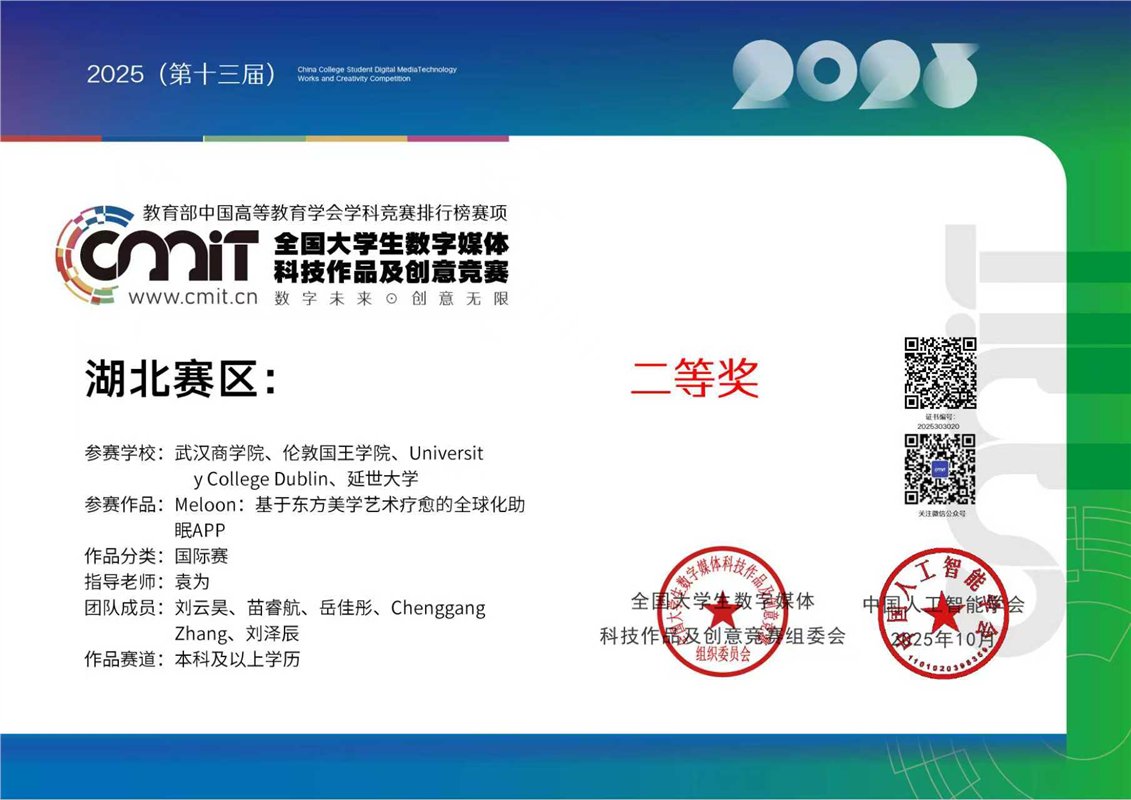
Task: Click the 证书编号 label
Action: point(940,417)
